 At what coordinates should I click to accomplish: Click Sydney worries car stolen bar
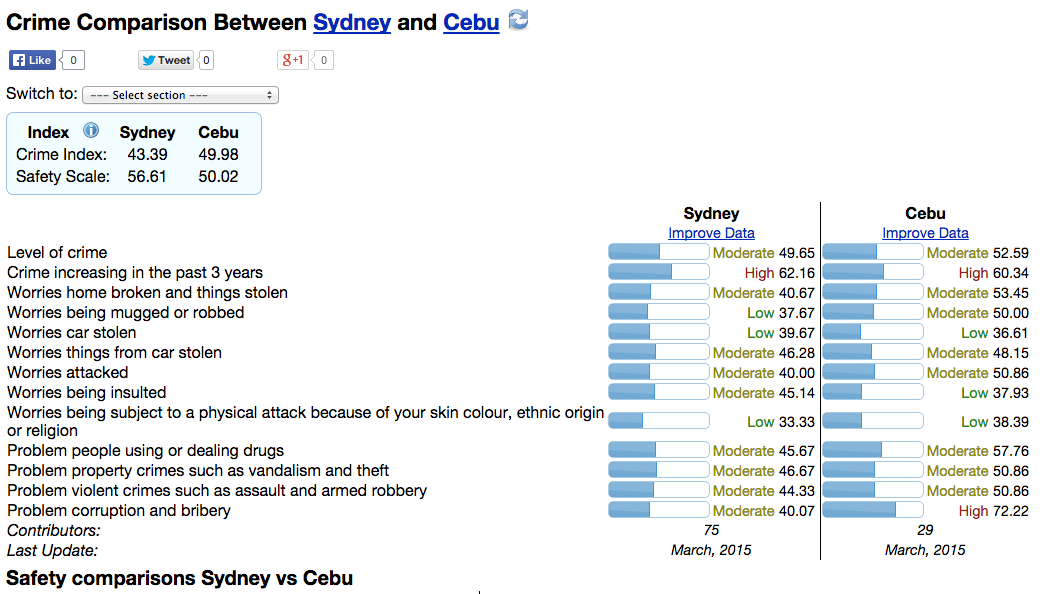pyautogui.click(x=659, y=332)
